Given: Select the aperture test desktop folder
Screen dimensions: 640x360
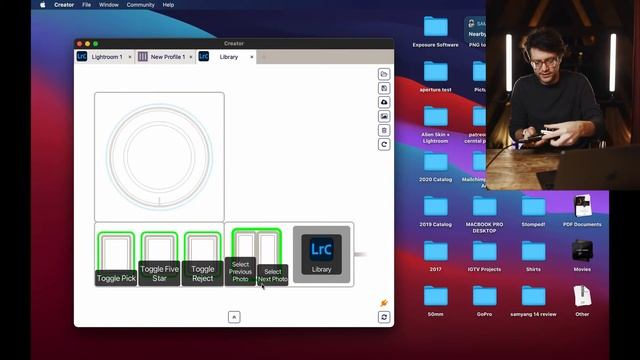Looking at the screenshot, I should click(436, 76).
